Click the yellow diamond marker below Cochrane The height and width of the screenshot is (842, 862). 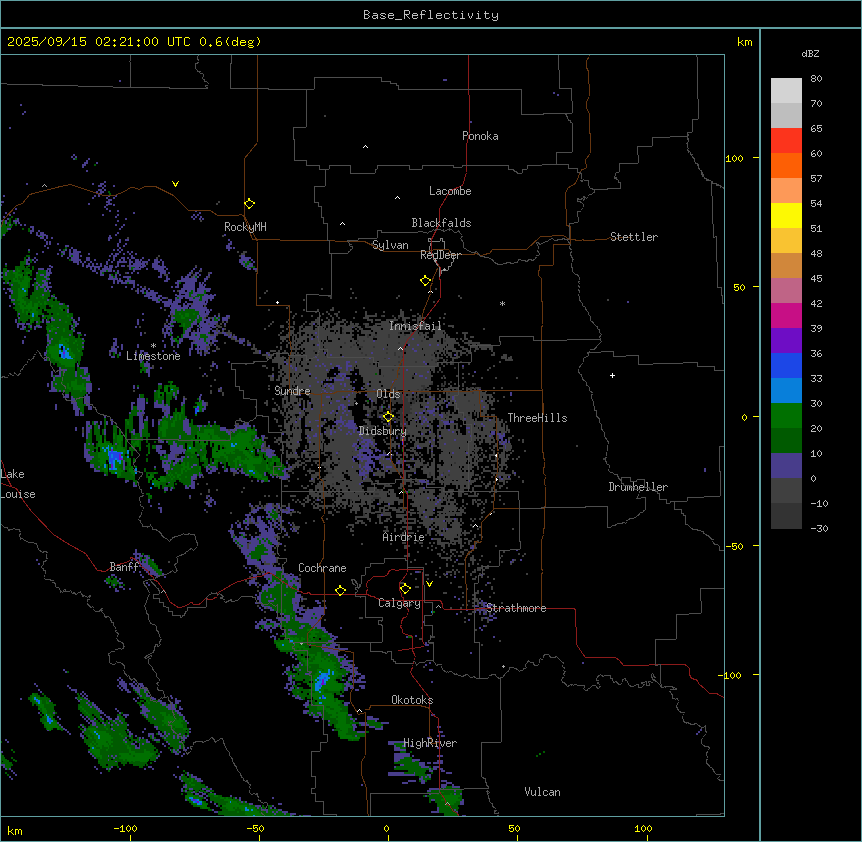pos(340,591)
